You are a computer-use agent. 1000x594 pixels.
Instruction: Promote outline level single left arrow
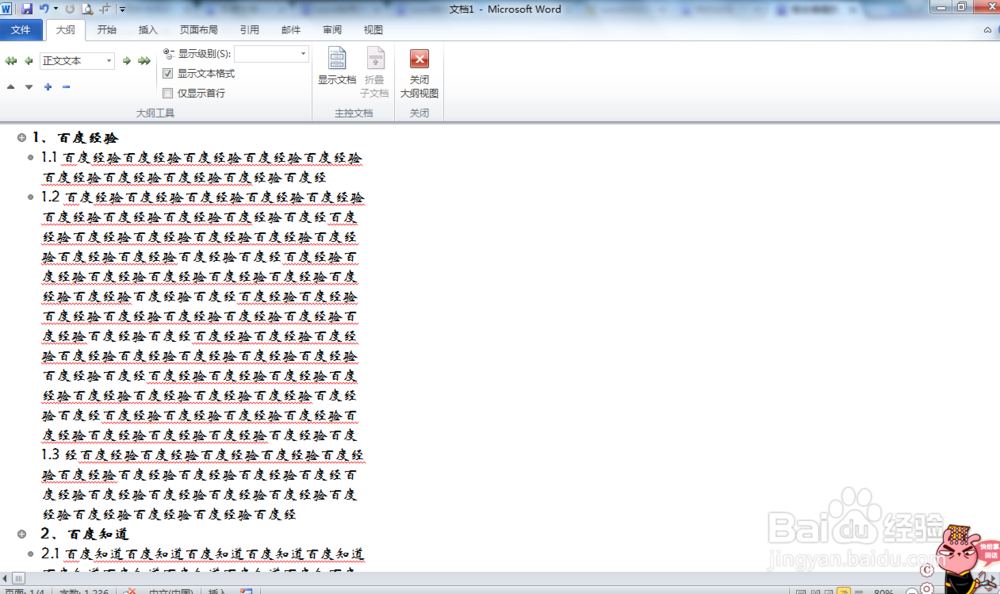tap(29, 61)
